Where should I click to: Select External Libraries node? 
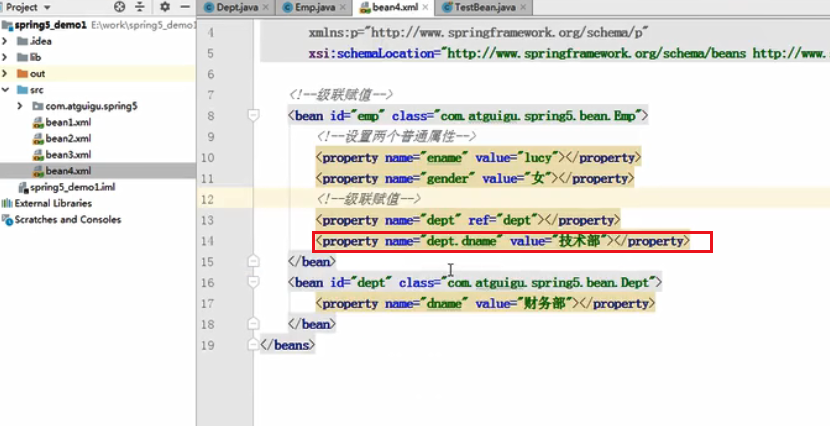pyautogui.click(x=53, y=203)
